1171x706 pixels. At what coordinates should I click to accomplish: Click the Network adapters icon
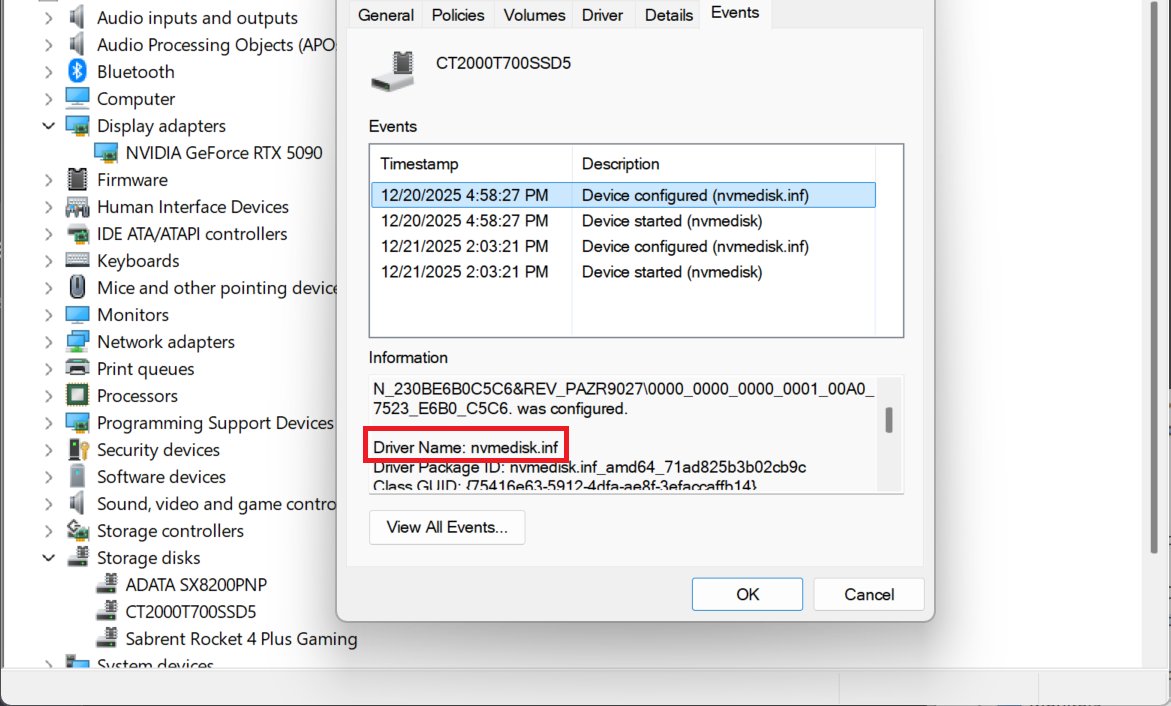click(77, 341)
